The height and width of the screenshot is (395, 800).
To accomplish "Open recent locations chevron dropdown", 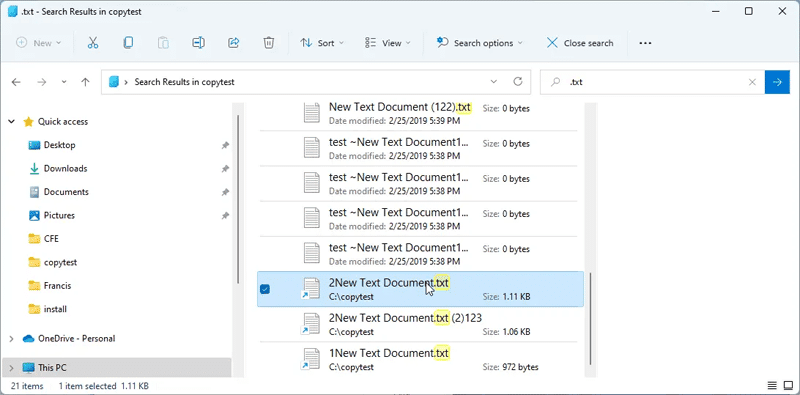I will [x=64, y=82].
